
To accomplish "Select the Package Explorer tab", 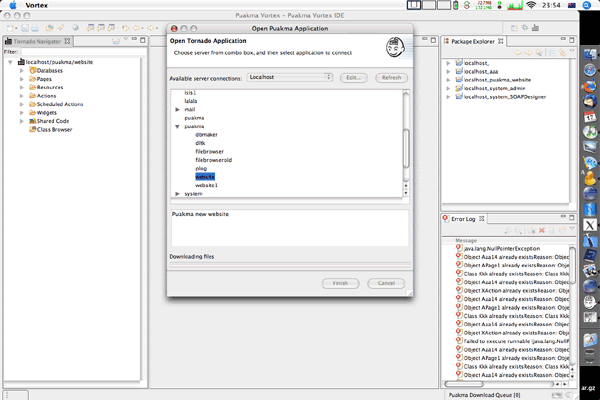I will point(473,41).
